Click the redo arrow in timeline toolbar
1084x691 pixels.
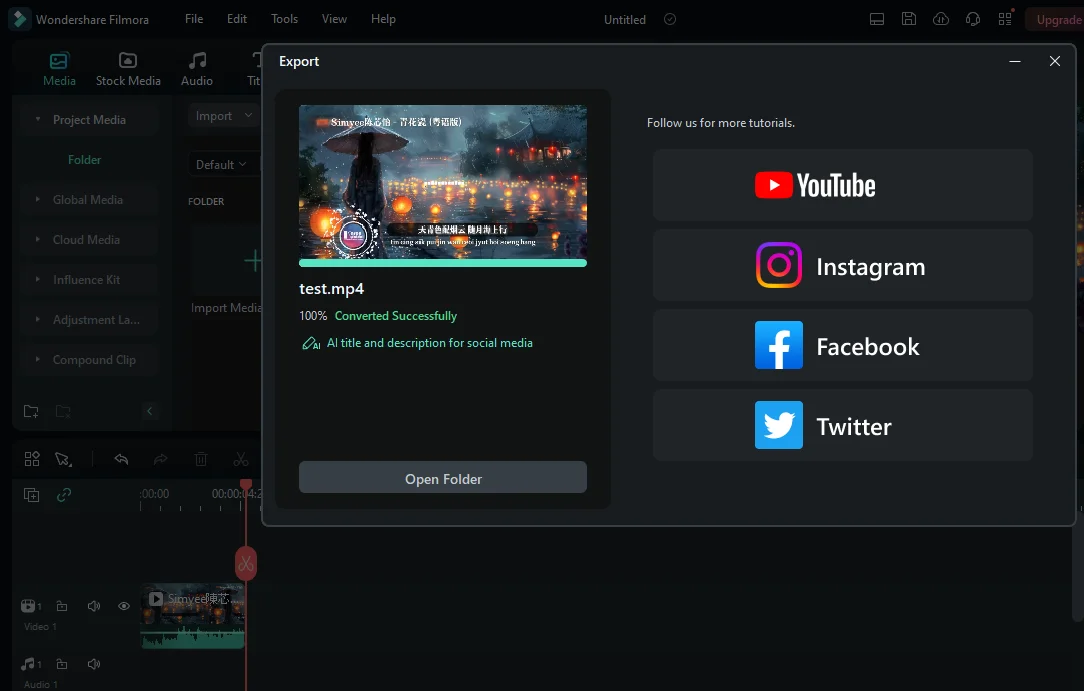[x=160, y=459]
